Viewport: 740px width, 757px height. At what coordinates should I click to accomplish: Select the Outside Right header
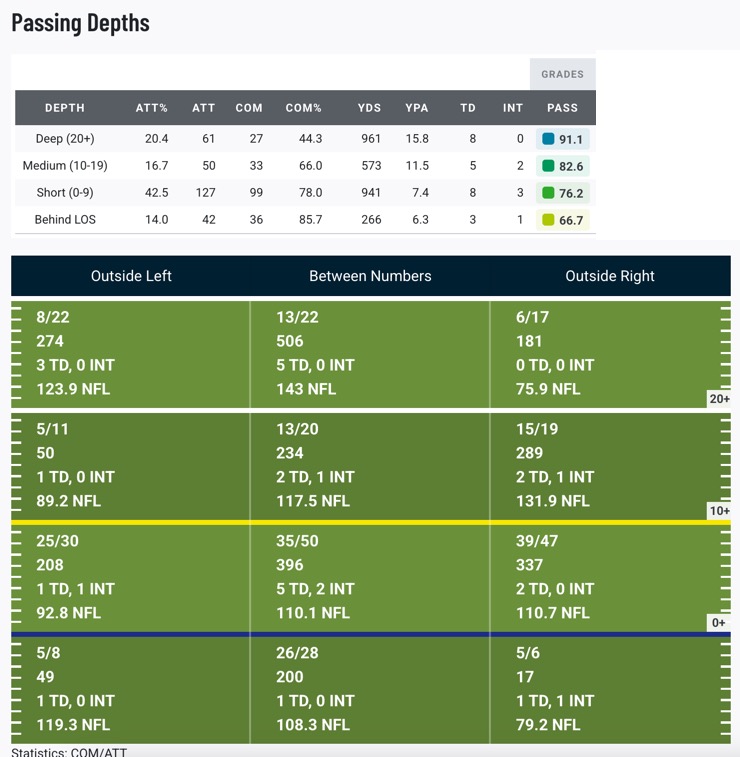pyautogui.click(x=610, y=276)
